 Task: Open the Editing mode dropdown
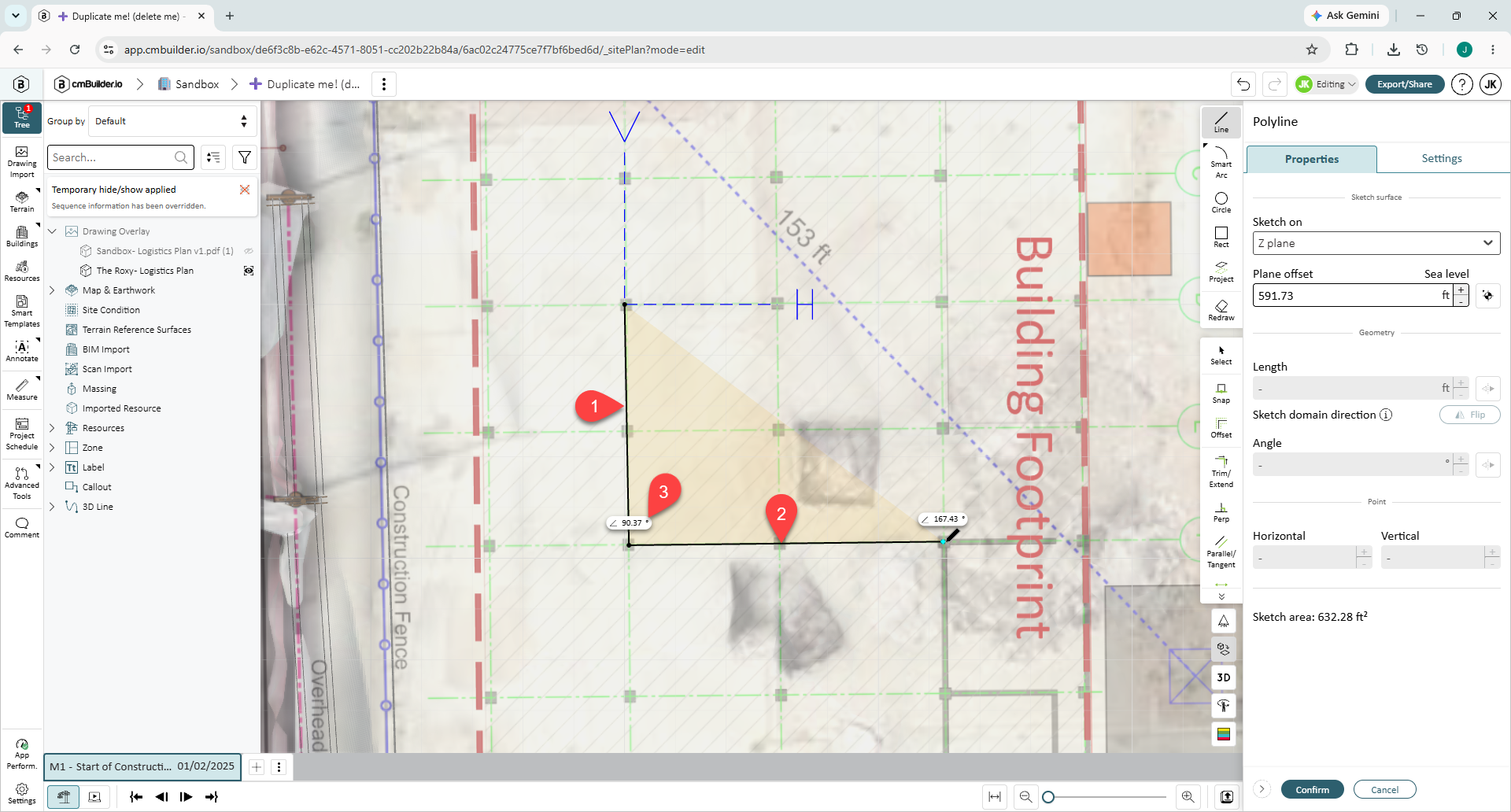1327,84
